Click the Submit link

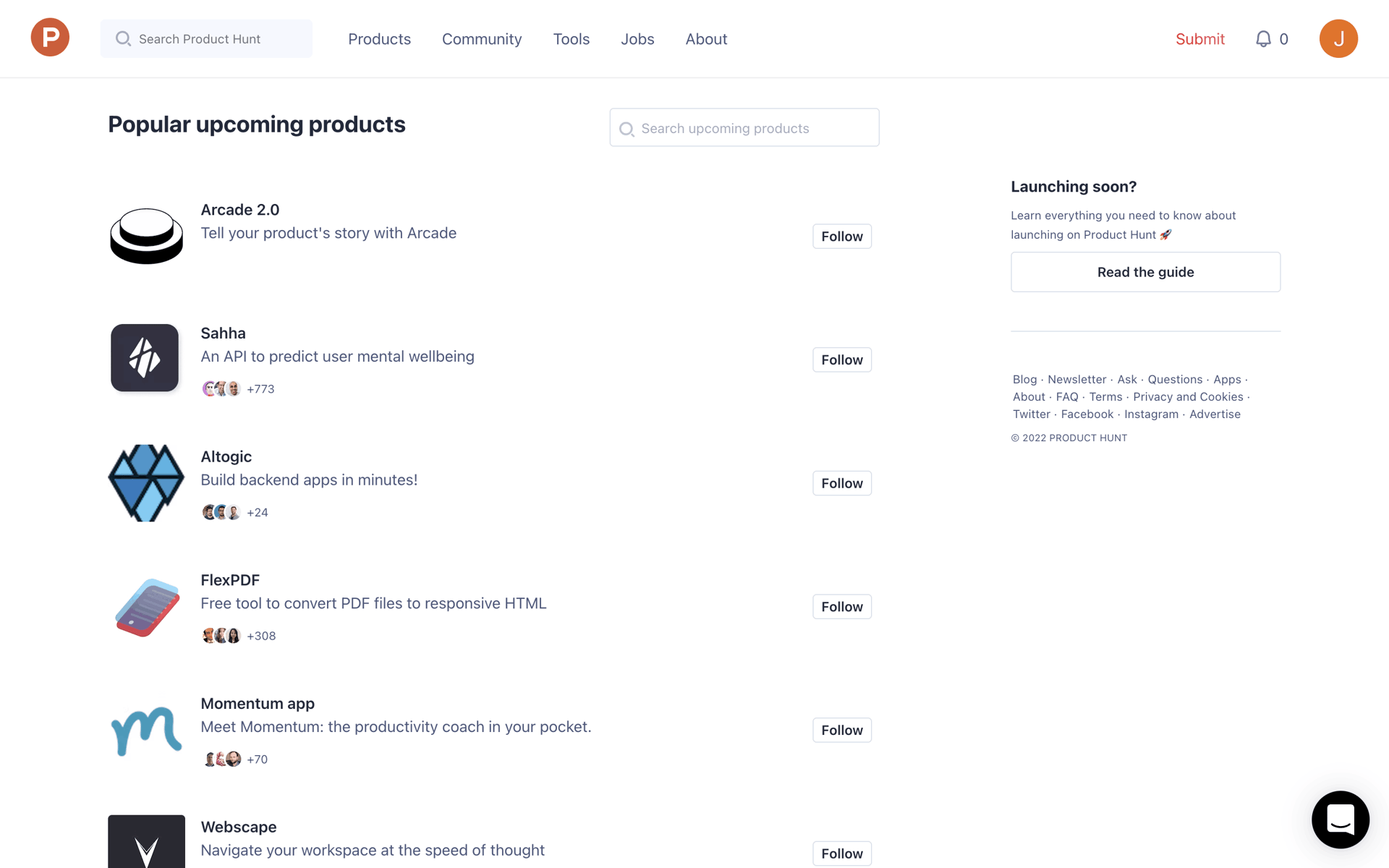click(1200, 39)
